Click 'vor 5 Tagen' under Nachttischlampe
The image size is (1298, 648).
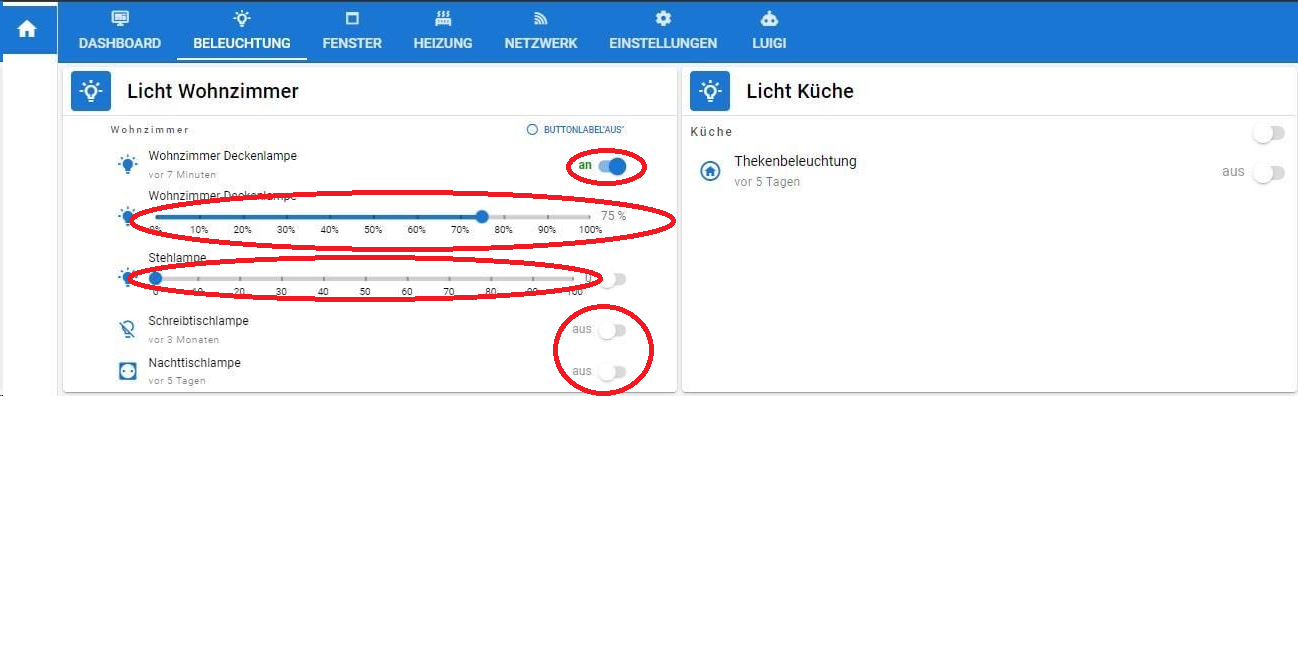click(x=177, y=381)
